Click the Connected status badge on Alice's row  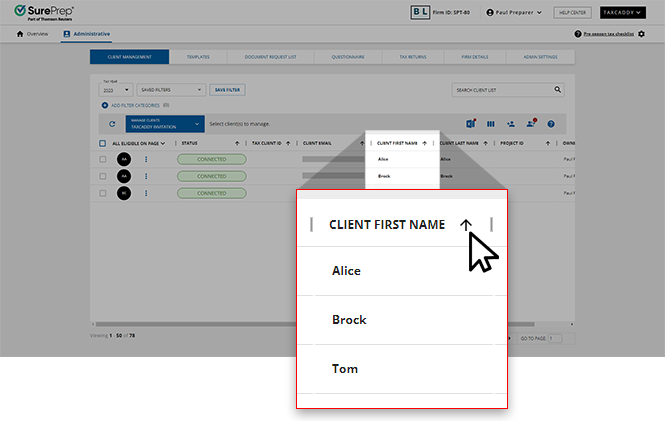point(212,159)
